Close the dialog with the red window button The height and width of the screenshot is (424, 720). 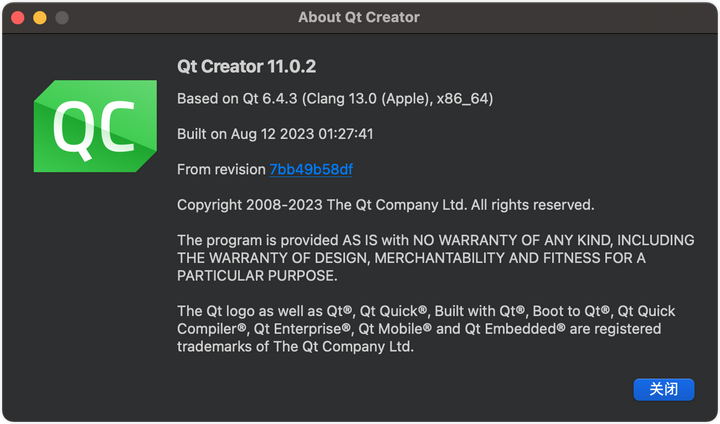[19, 18]
